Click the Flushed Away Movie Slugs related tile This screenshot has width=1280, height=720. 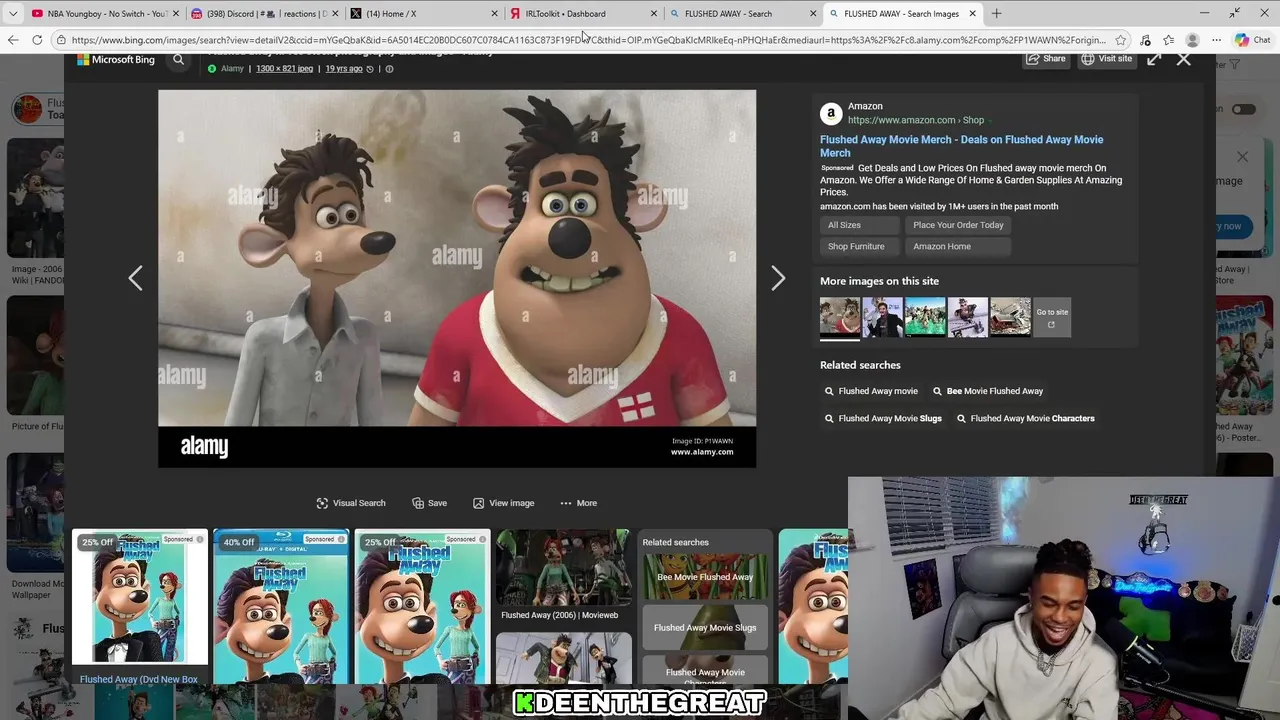[705, 627]
